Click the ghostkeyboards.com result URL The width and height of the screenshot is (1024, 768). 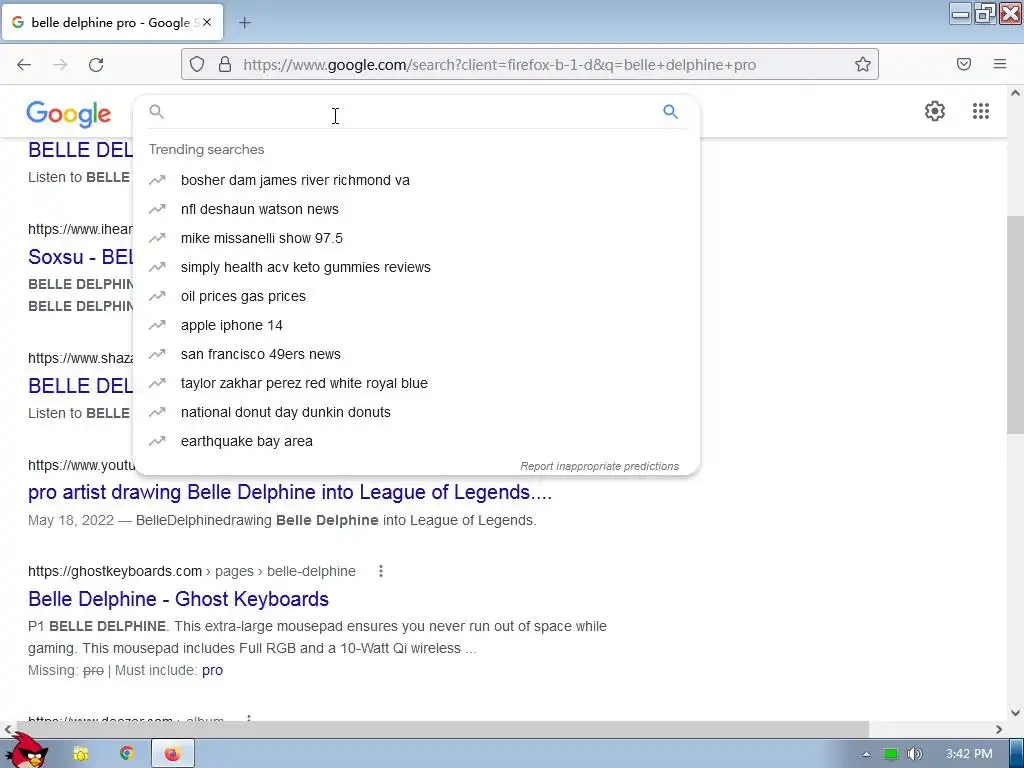[x=192, y=571]
